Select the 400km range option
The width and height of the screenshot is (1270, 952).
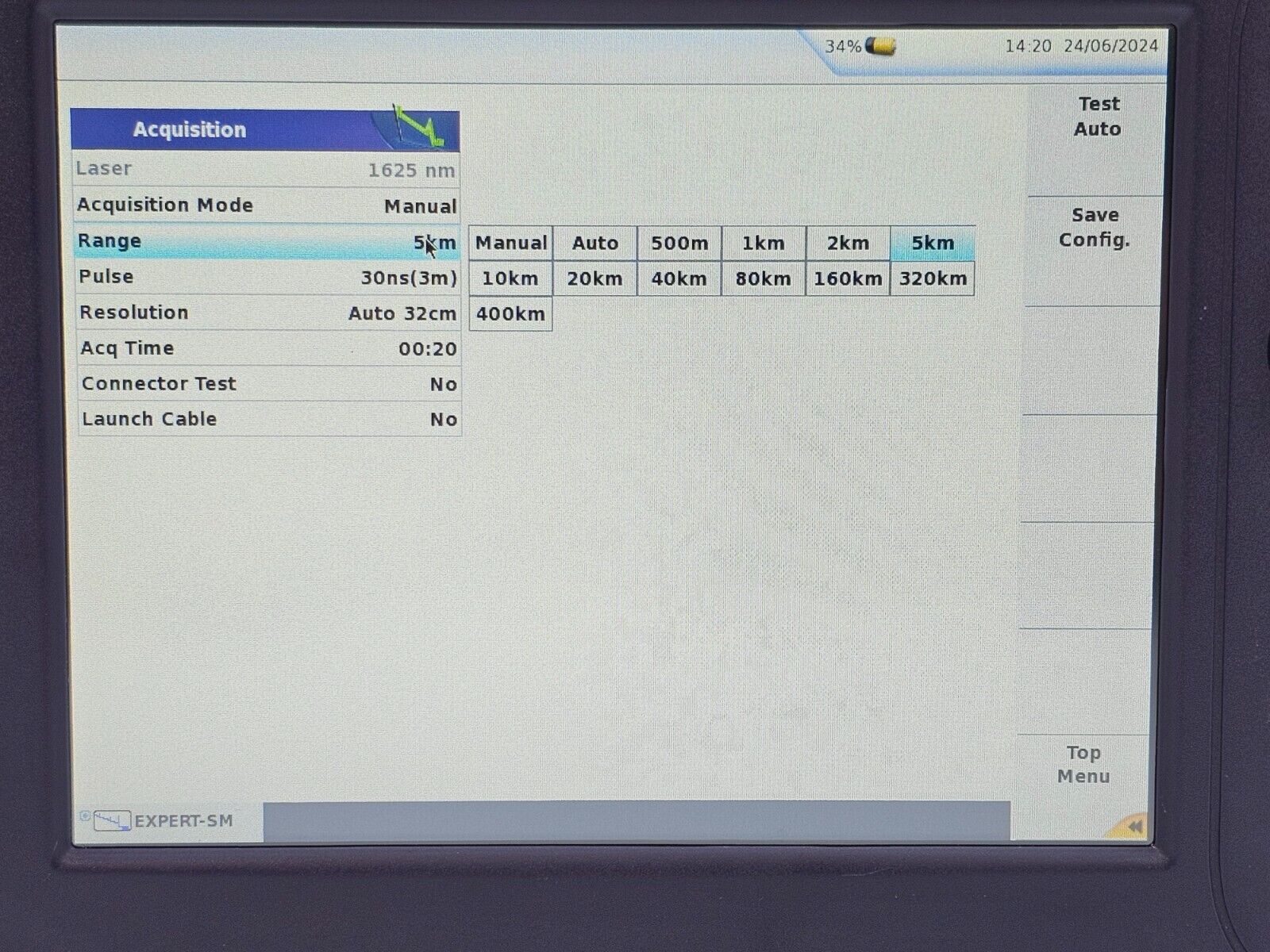[510, 313]
